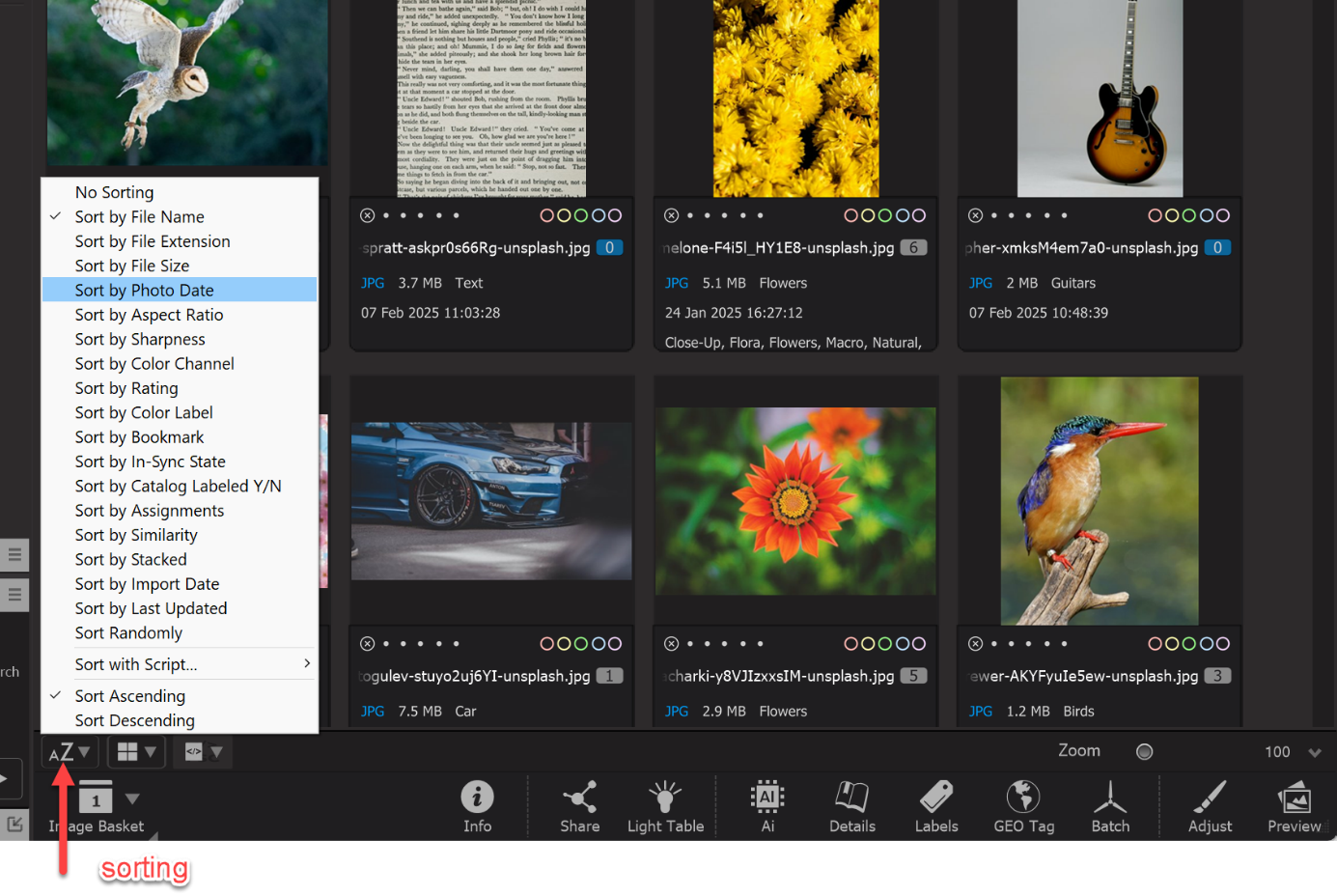The height and width of the screenshot is (896, 1337).
Task: Open the Details book icon
Action: point(851,797)
